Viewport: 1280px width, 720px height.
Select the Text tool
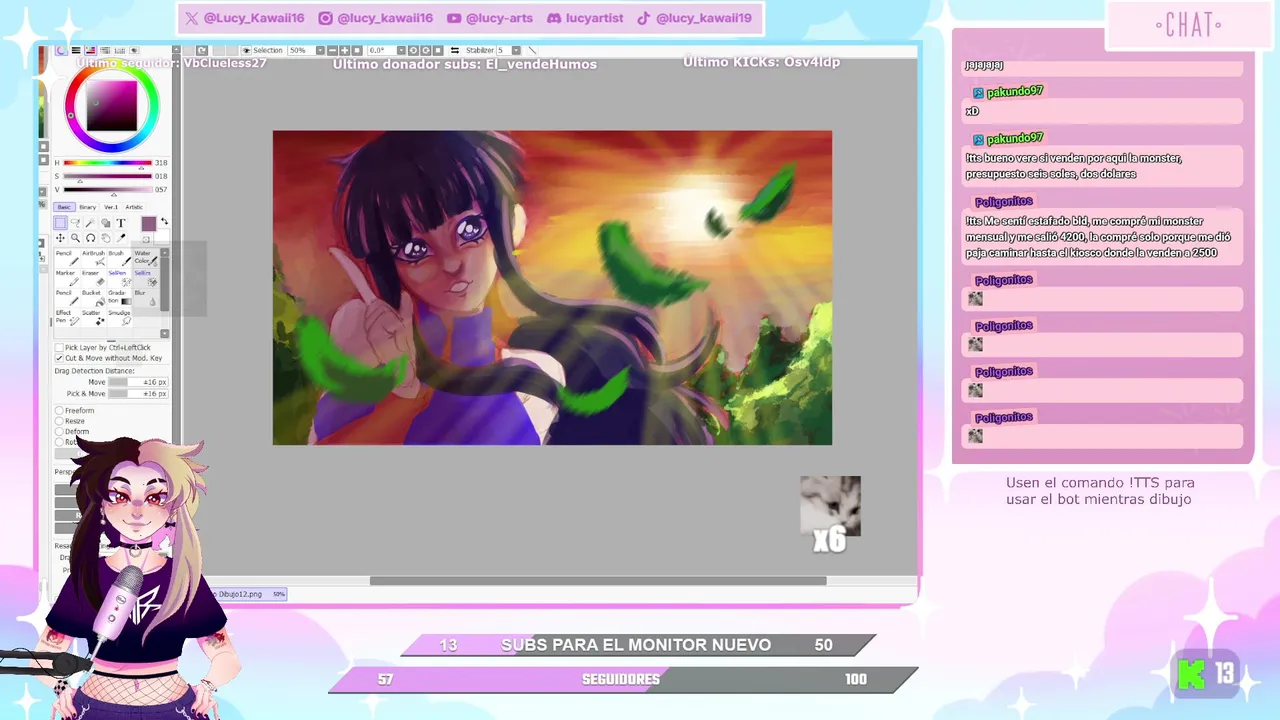pyautogui.click(x=121, y=223)
